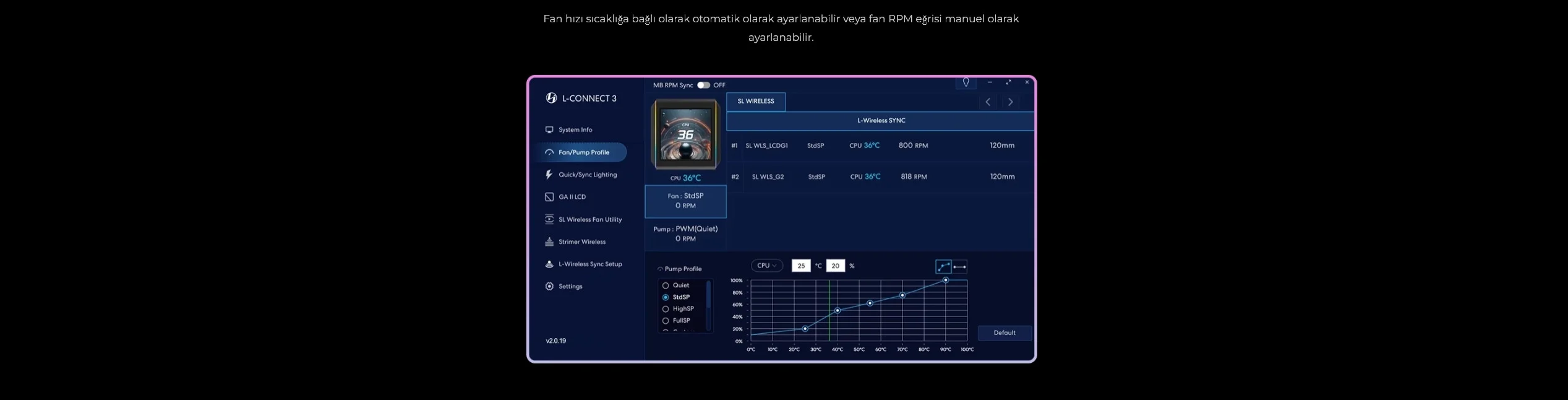
Task: Open L-Wireless Sync Setup
Action: coord(589,264)
